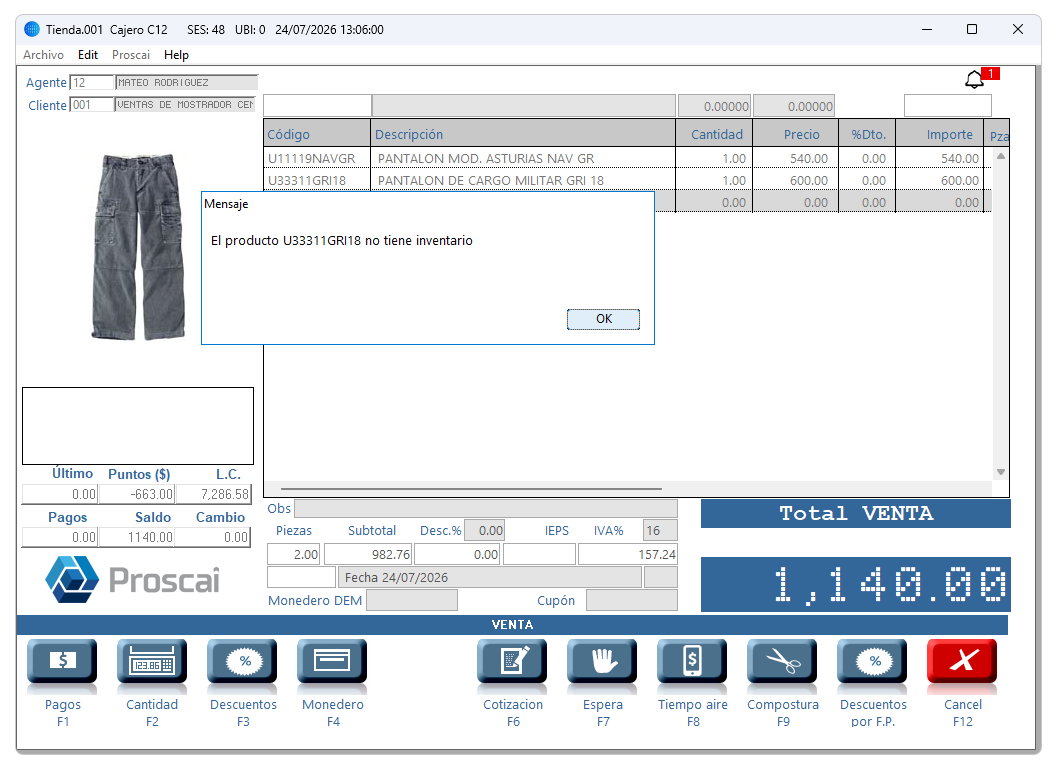Click the total display 1,140.00
This screenshot has height=768, width=1058.
click(x=856, y=584)
